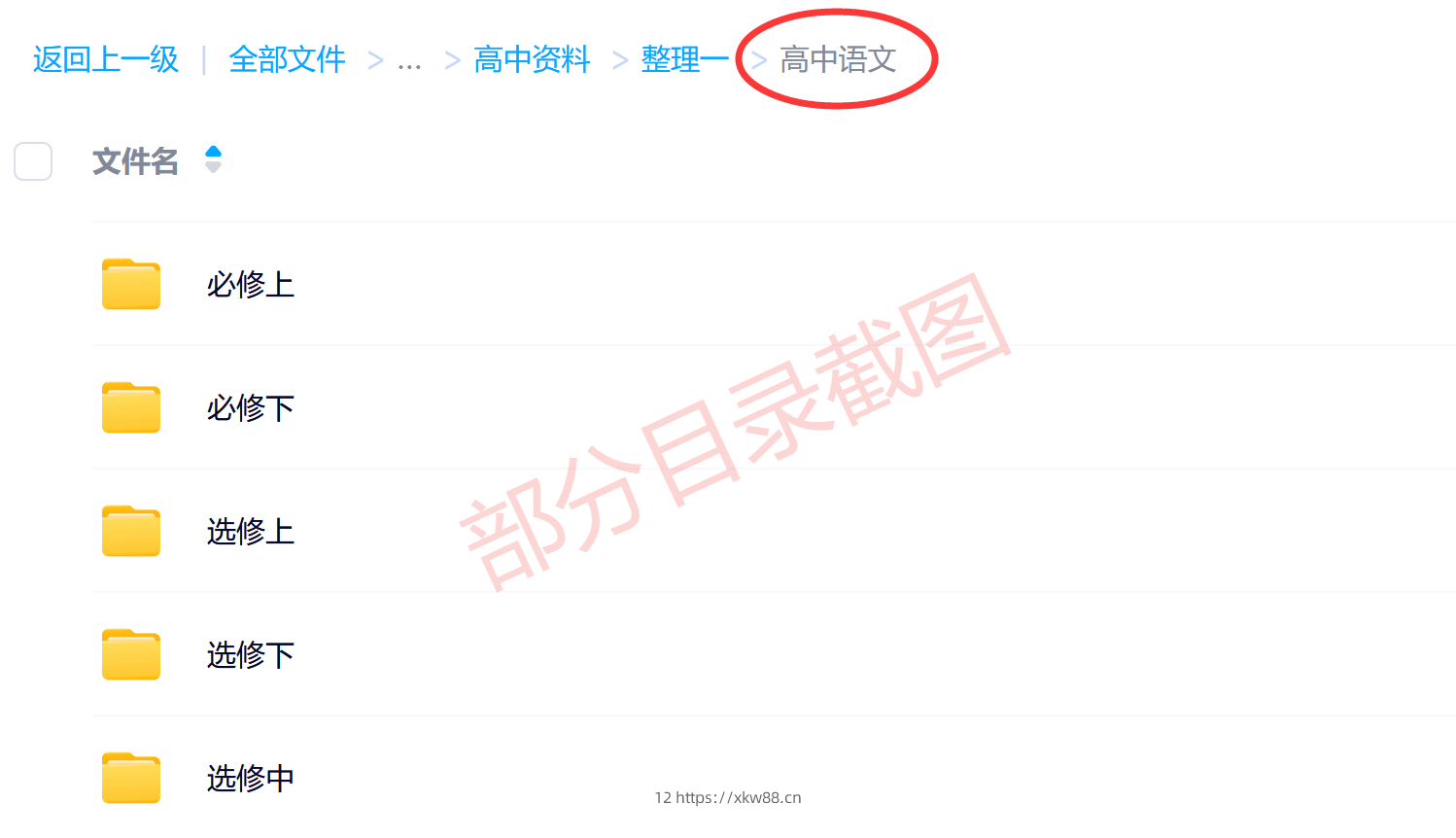Click the chevron after 全部文件 breadcrumb
The image size is (1456, 838).
tap(375, 60)
